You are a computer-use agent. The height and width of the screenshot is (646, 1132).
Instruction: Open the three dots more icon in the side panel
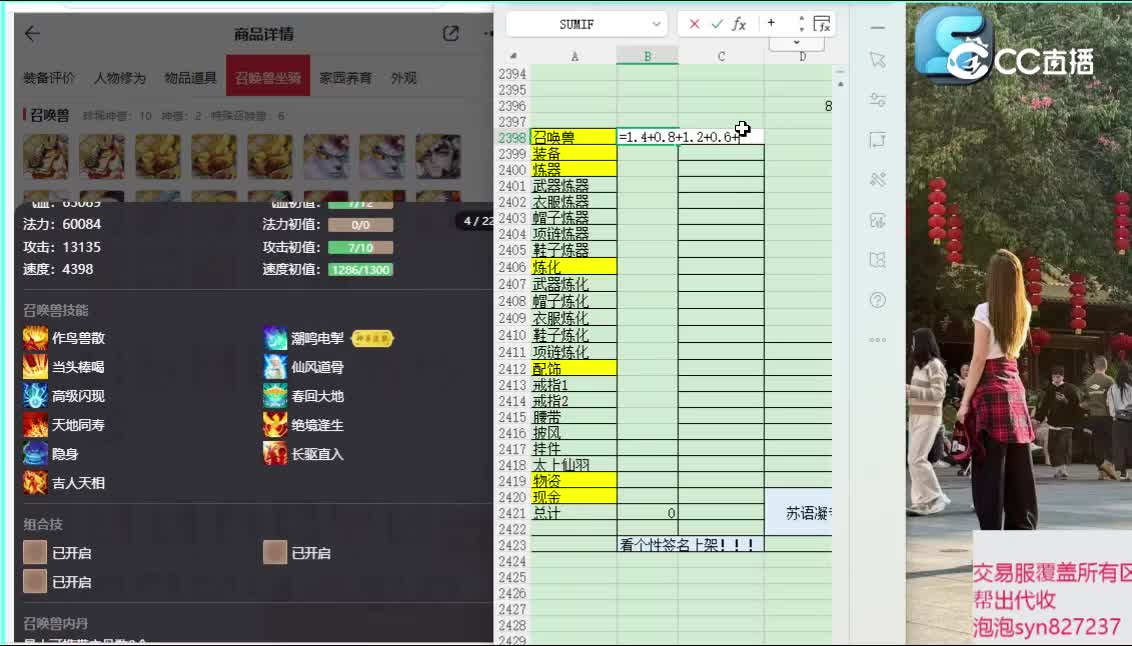[877, 339]
